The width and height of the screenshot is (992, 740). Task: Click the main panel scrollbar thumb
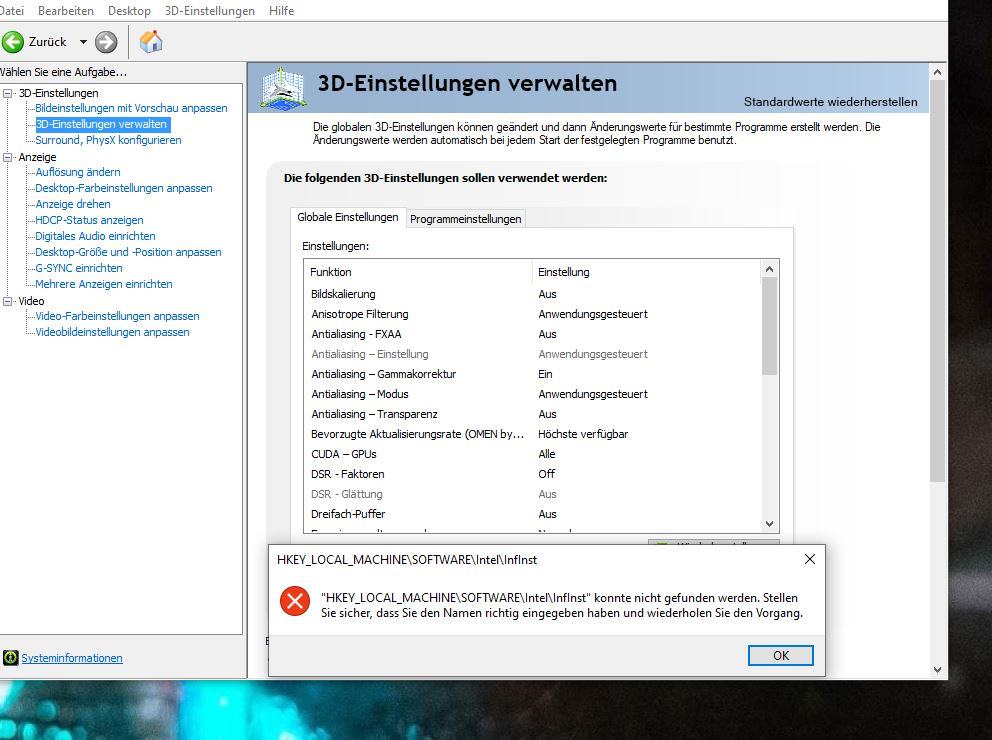point(938,281)
